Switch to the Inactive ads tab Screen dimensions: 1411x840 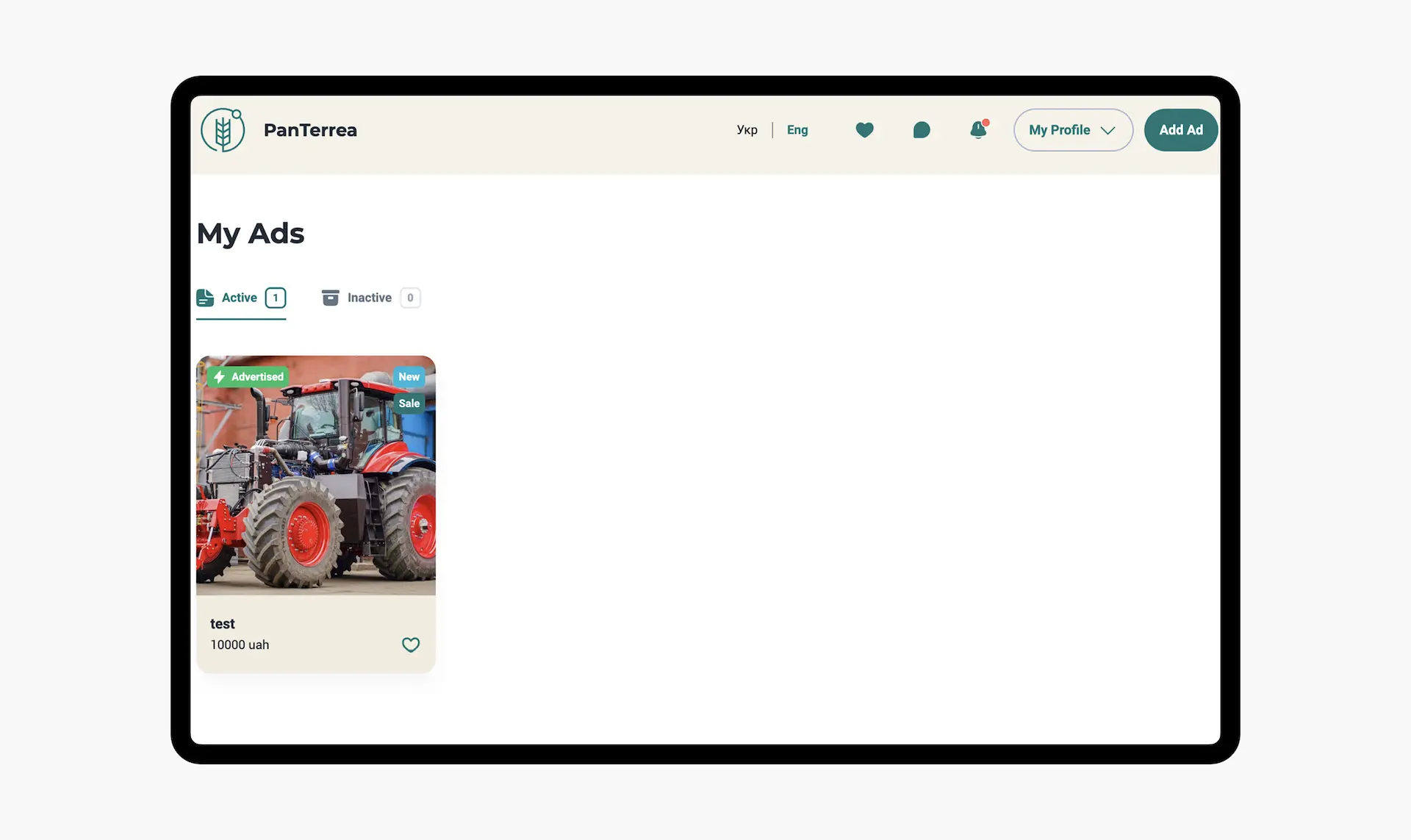369,298
